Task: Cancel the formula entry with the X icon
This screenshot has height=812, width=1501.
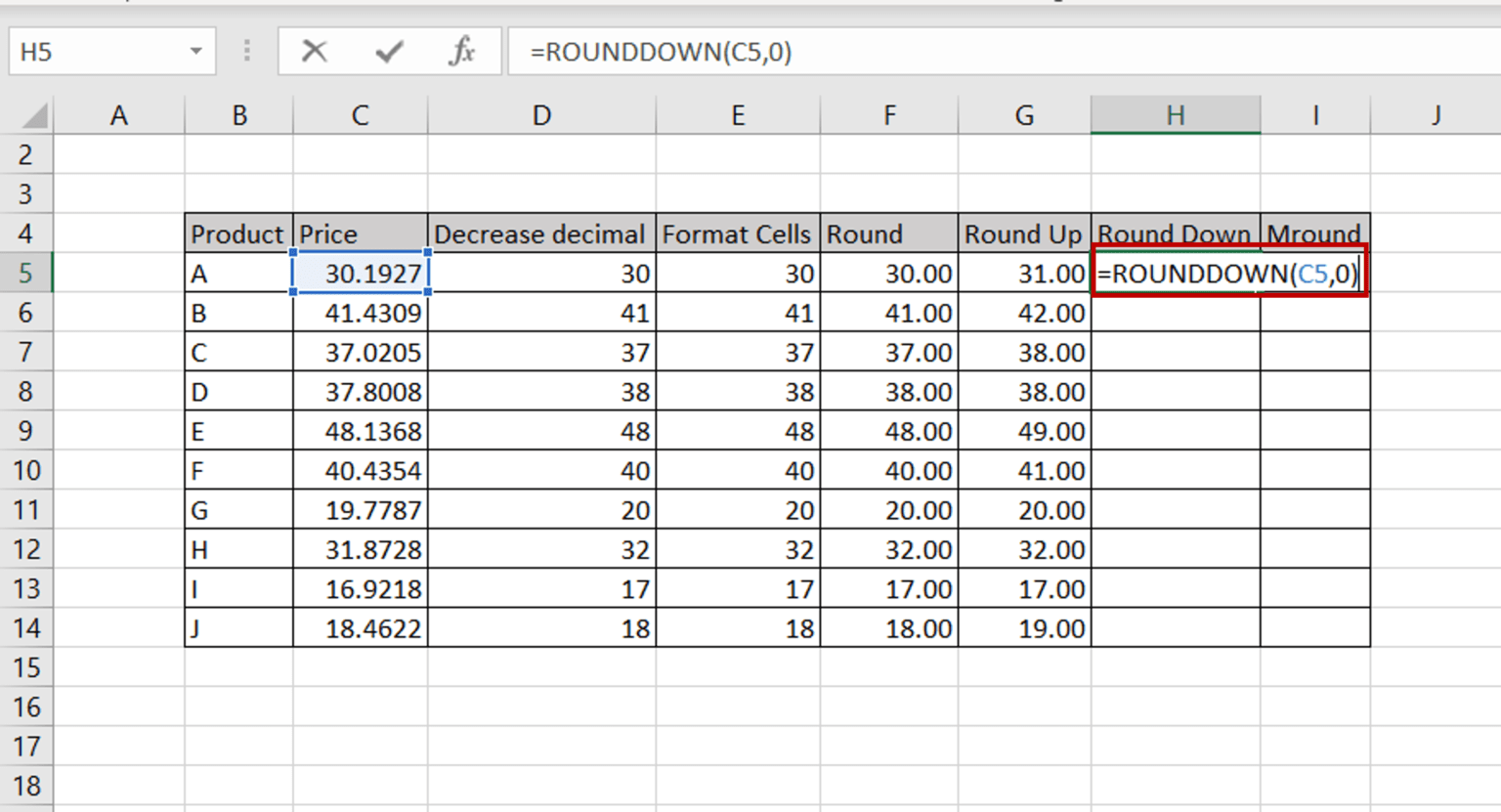Action: pyautogui.click(x=315, y=52)
